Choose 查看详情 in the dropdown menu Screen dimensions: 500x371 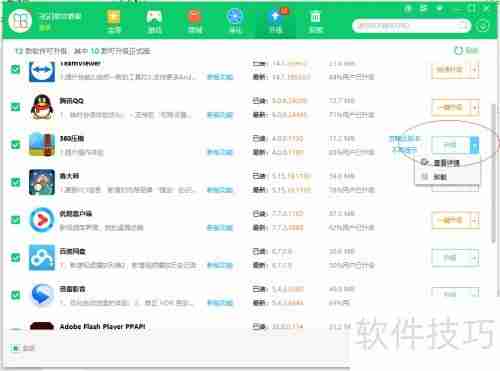coord(447,163)
